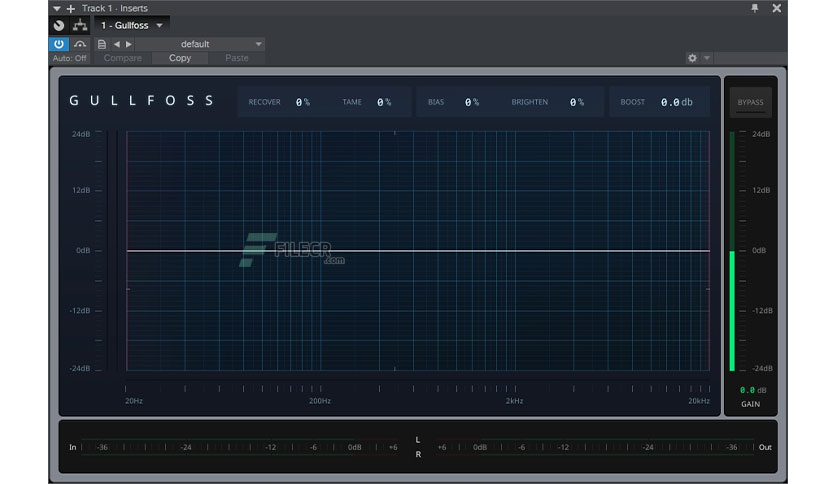Click the 20kHz frequency label
The width and height of the screenshot is (836, 484).
pyautogui.click(x=698, y=401)
